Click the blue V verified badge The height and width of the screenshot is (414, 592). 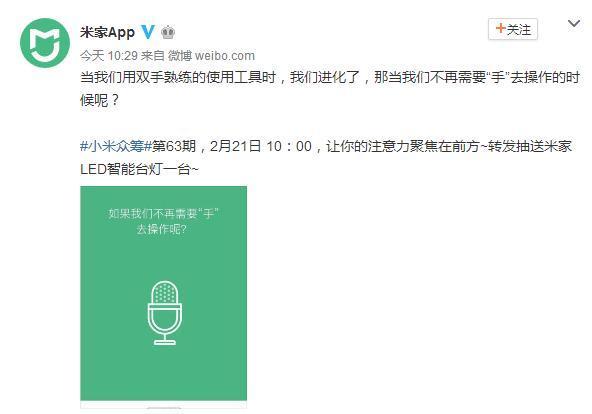tap(148, 32)
